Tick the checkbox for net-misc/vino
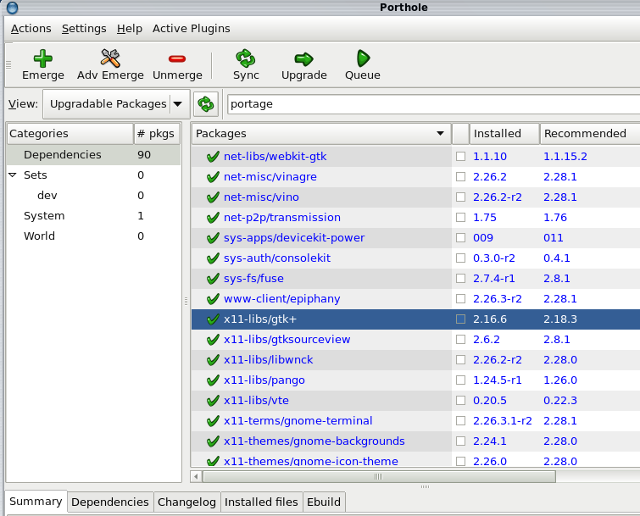Image resolution: width=640 pixels, height=516 pixels. 460,197
